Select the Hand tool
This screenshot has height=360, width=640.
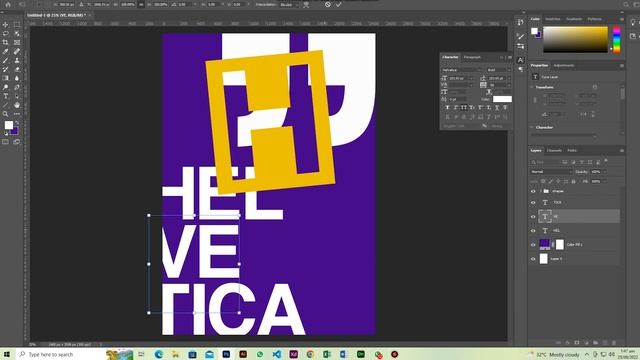tap(17, 105)
